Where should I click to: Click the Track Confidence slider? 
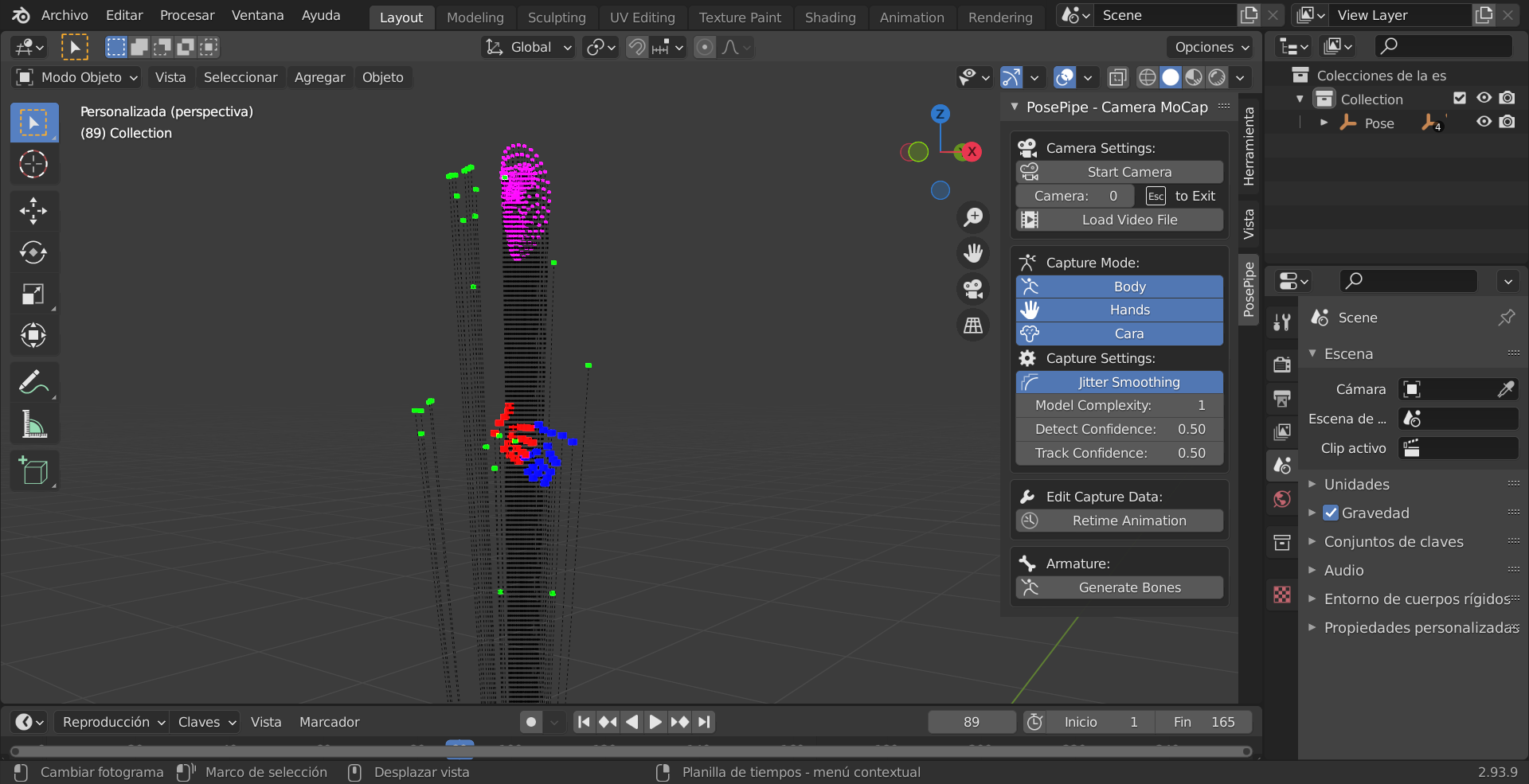tap(1119, 453)
